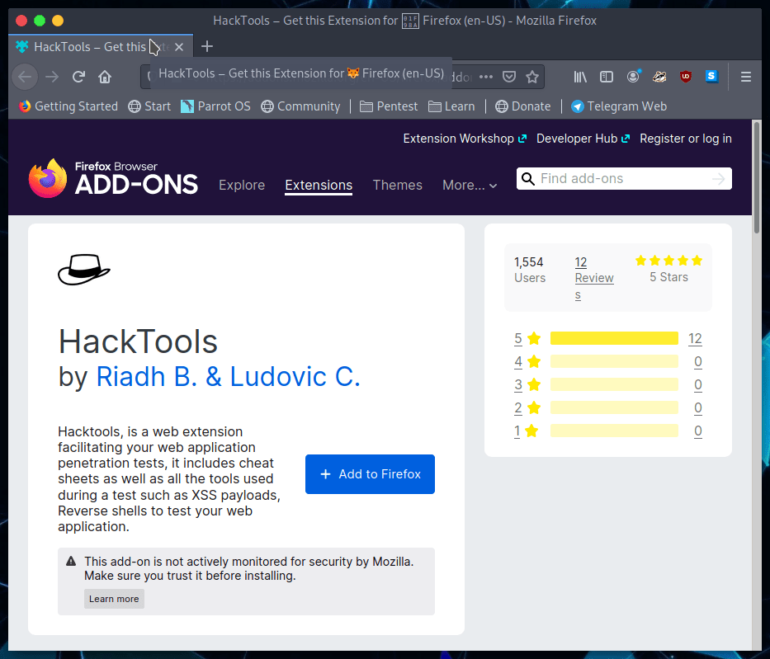This screenshot has width=770, height=659.
Task: Click the Add to Firefox button
Action: [370, 474]
